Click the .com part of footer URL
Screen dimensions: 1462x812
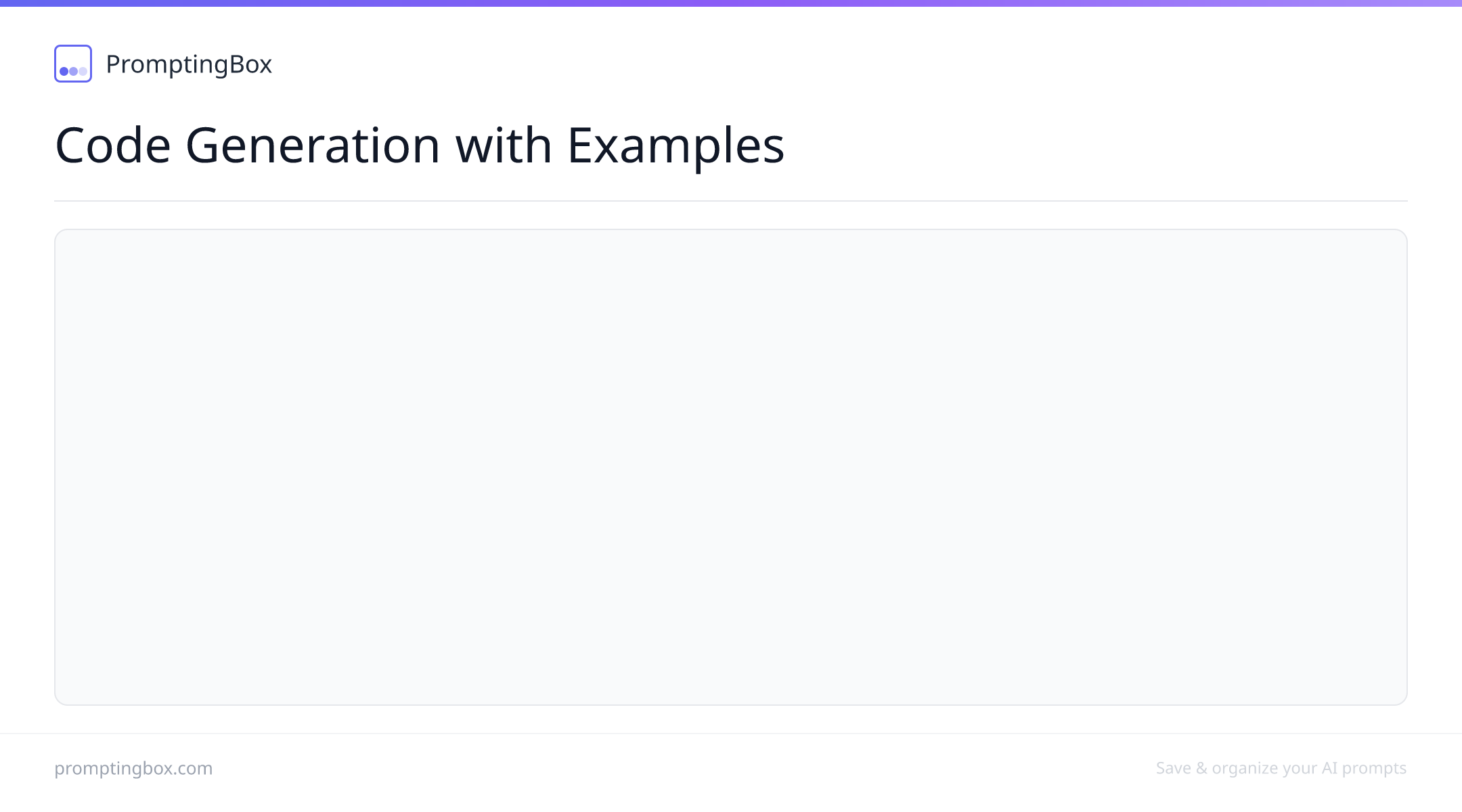point(195,769)
